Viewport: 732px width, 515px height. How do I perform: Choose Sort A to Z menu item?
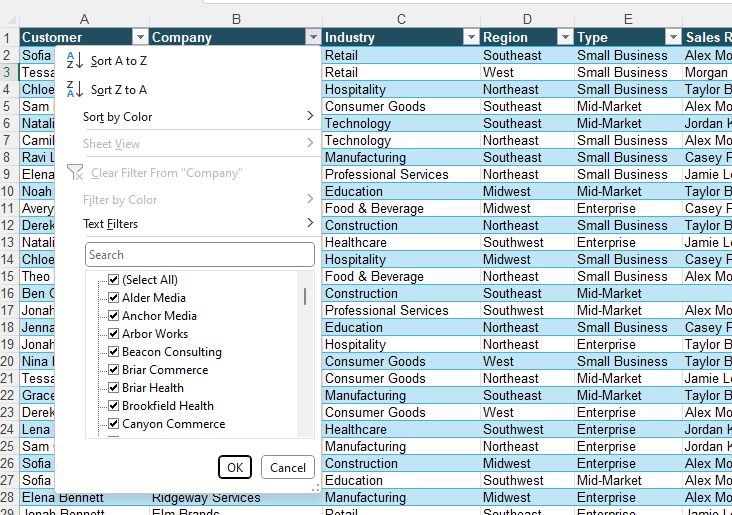click(x=188, y=61)
